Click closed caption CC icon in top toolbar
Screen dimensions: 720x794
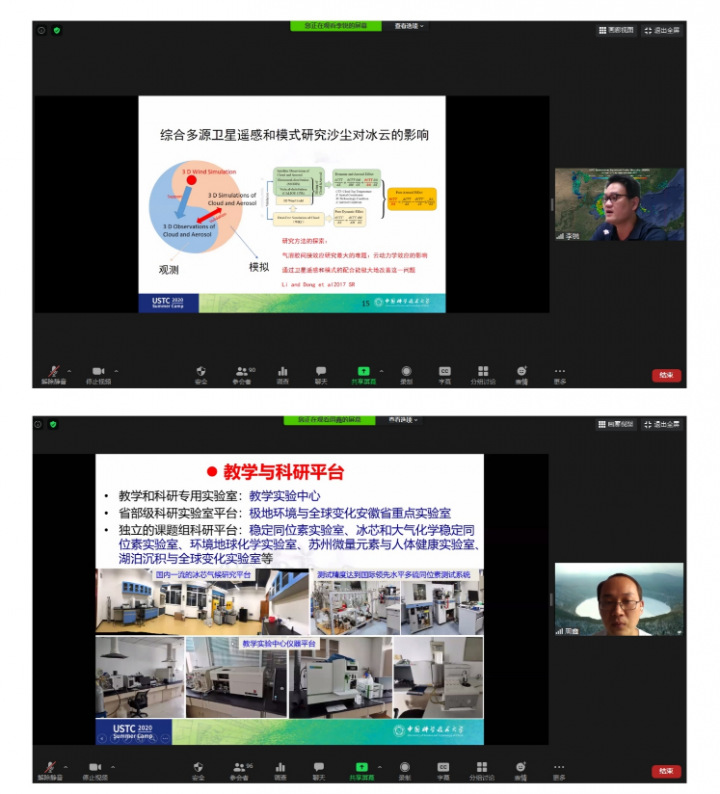click(444, 371)
